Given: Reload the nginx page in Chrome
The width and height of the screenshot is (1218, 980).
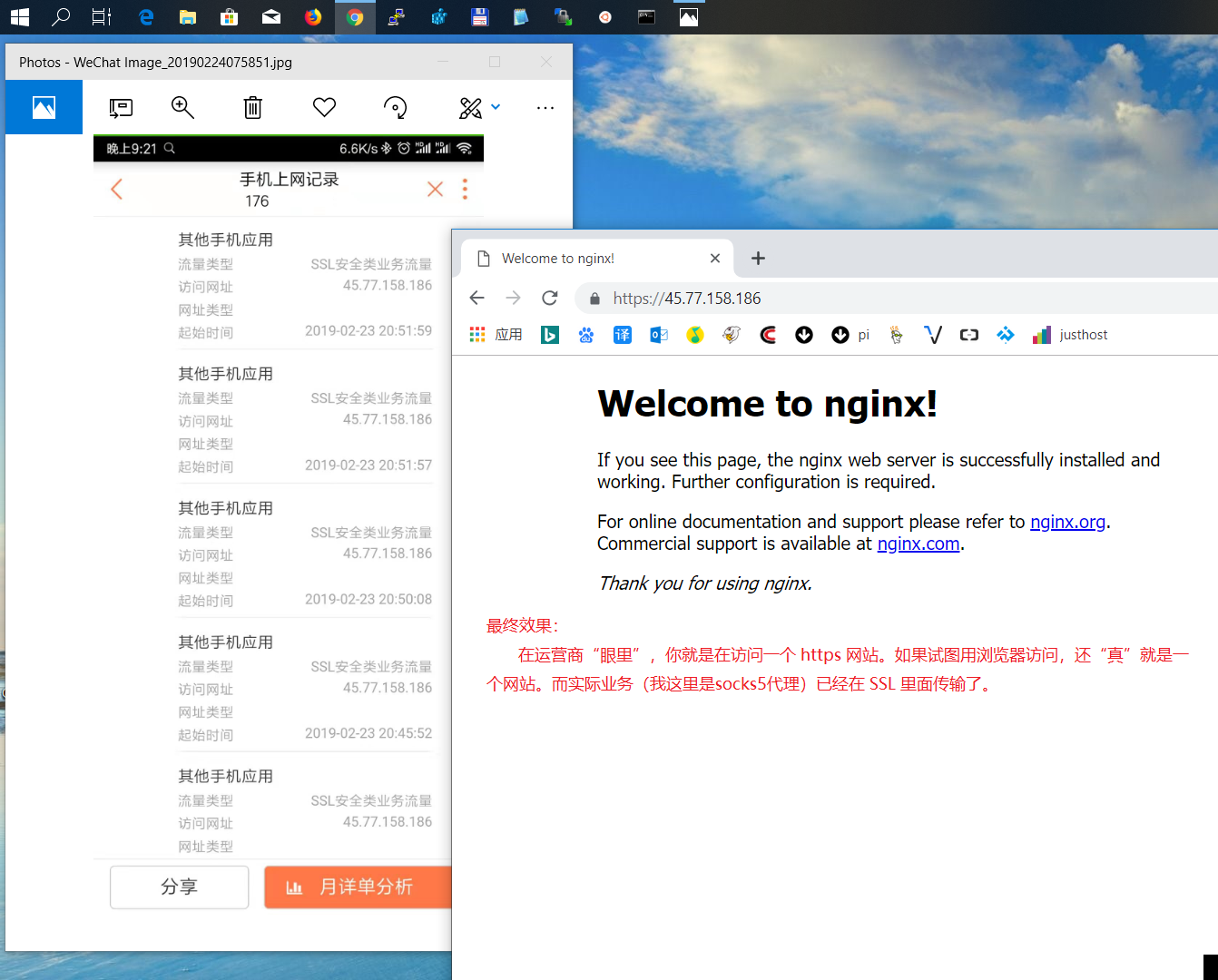Looking at the screenshot, I should (550, 298).
